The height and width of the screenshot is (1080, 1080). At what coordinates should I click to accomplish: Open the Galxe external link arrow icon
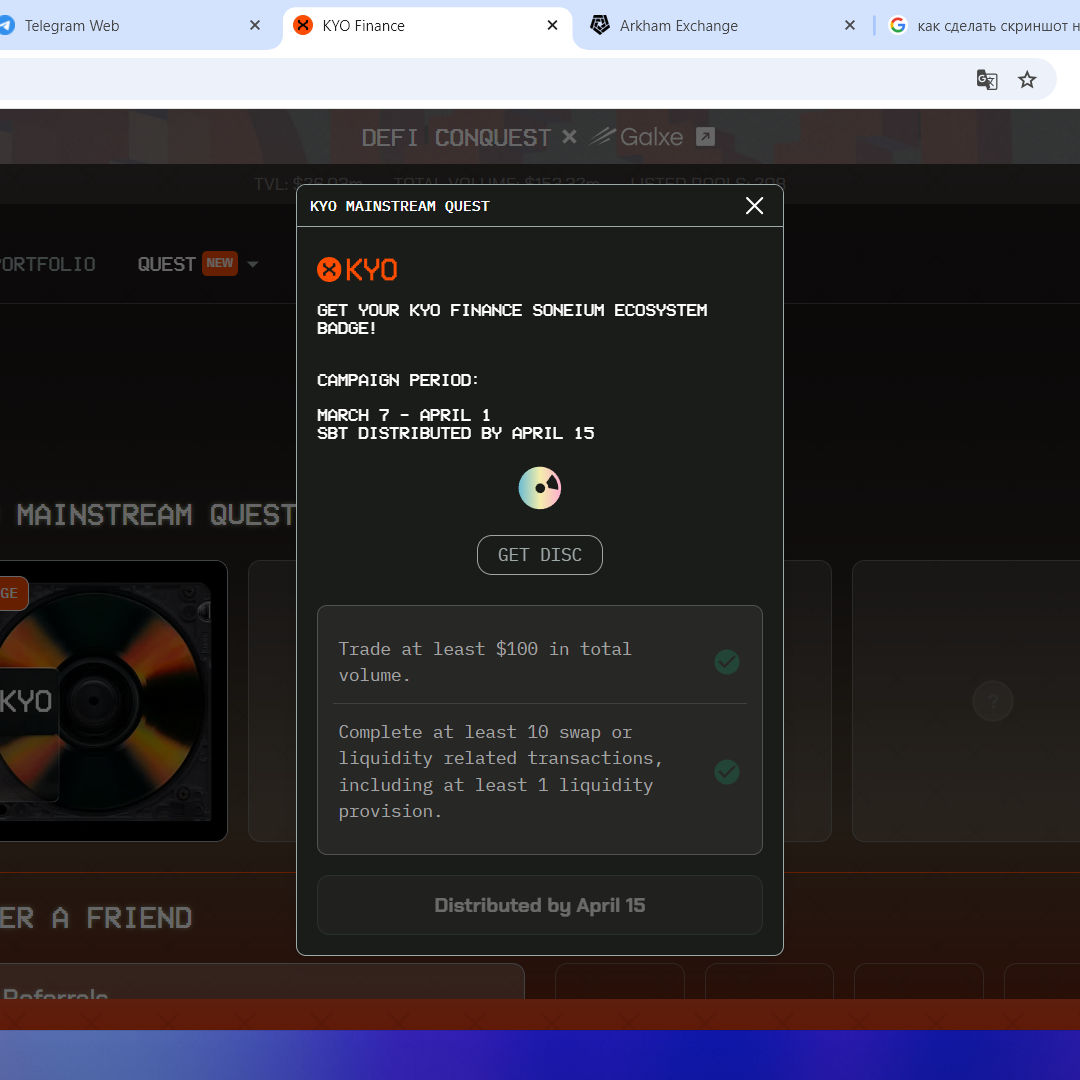tap(705, 136)
